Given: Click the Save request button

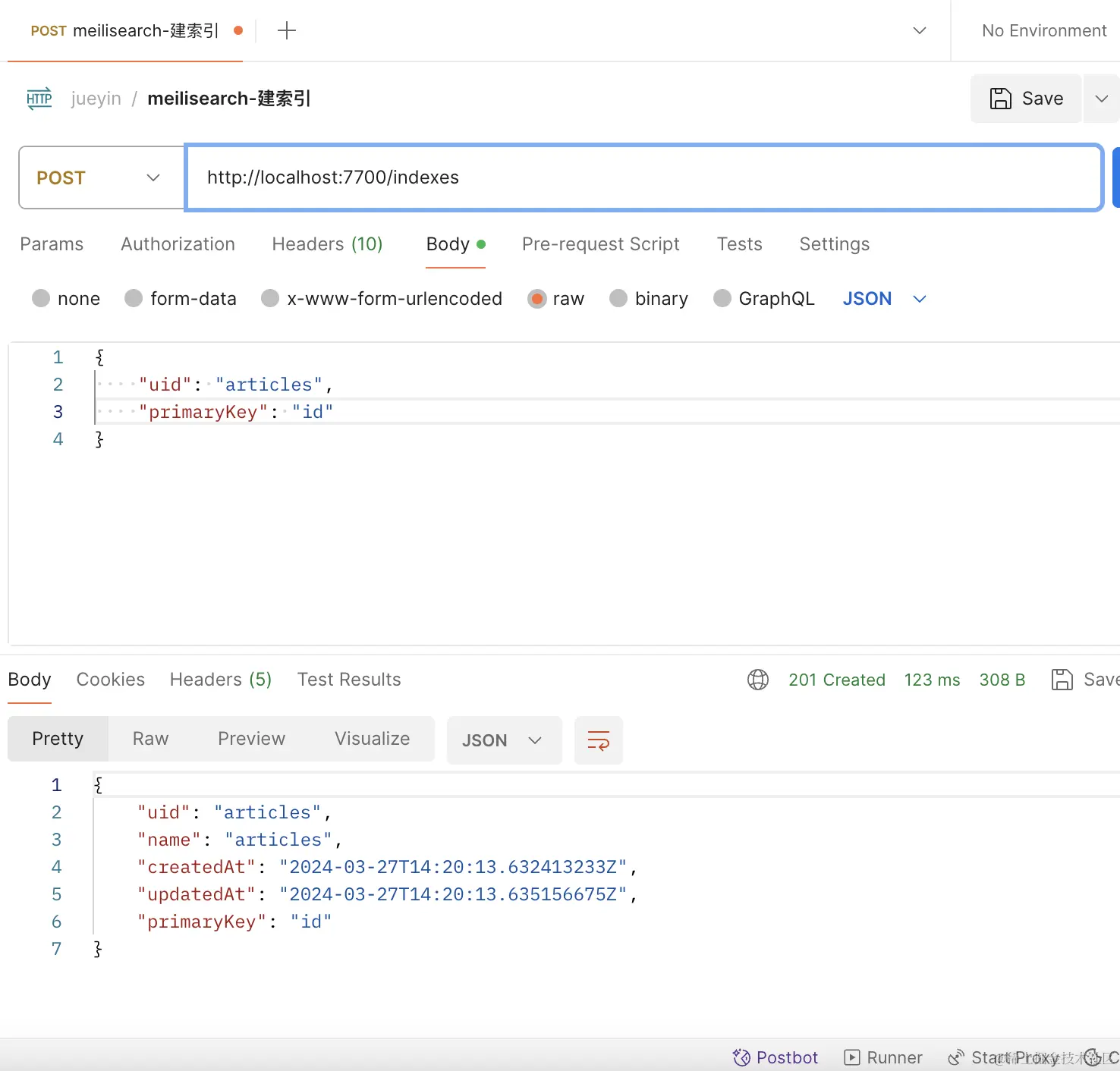Looking at the screenshot, I should (1026, 99).
